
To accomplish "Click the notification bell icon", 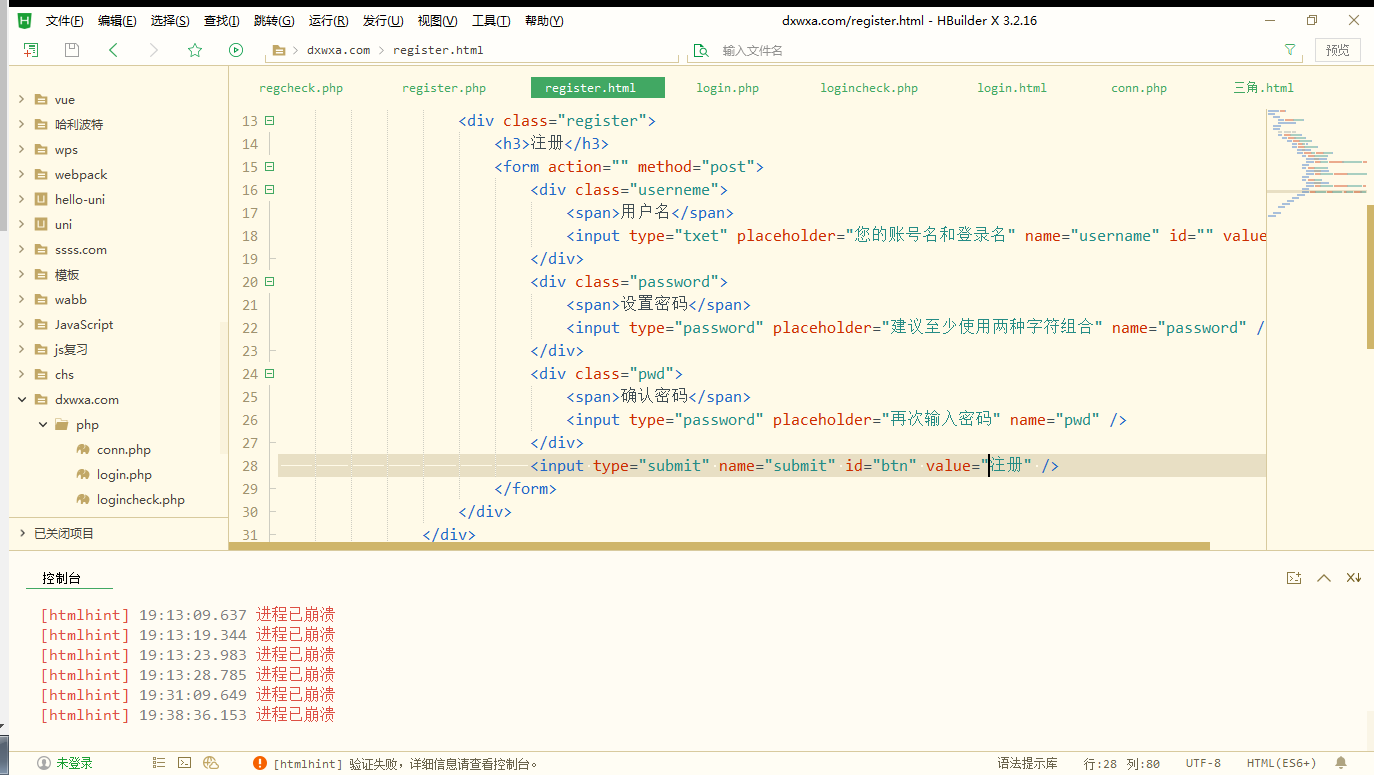I will click(1341, 763).
